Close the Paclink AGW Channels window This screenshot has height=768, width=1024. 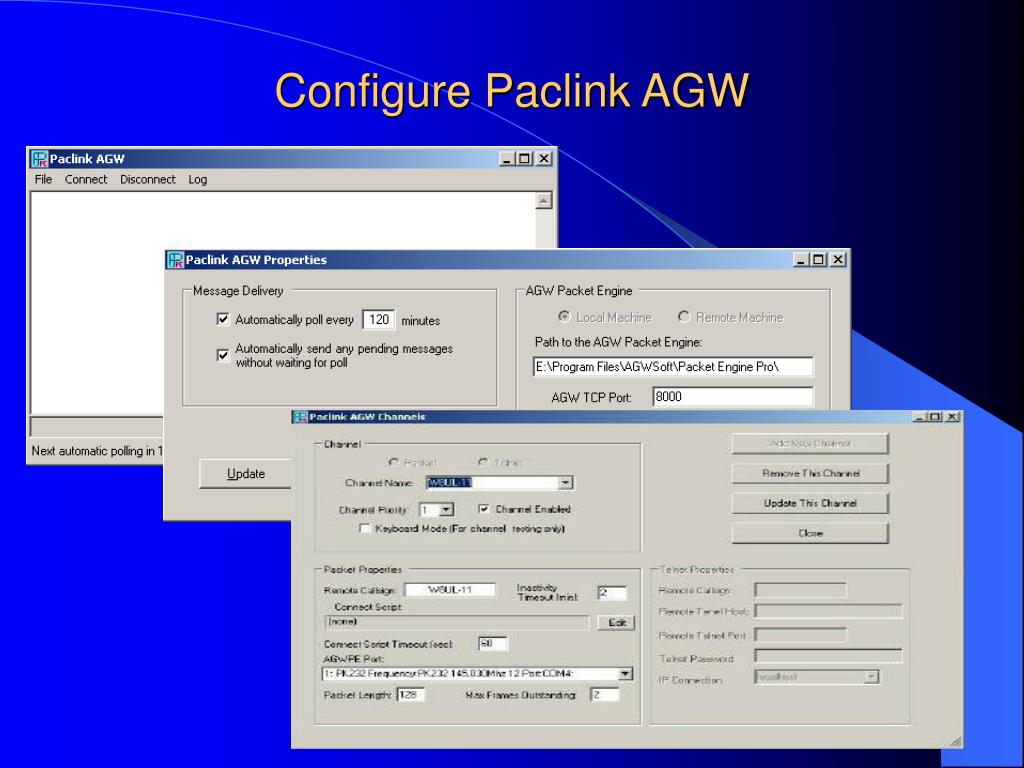[953, 417]
